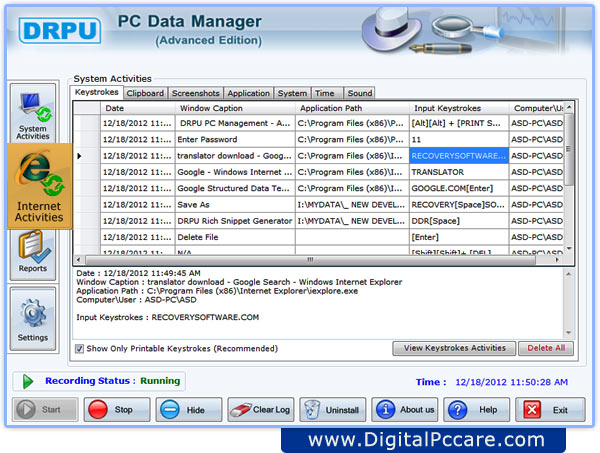Sort by Application Path column header

click(352, 108)
